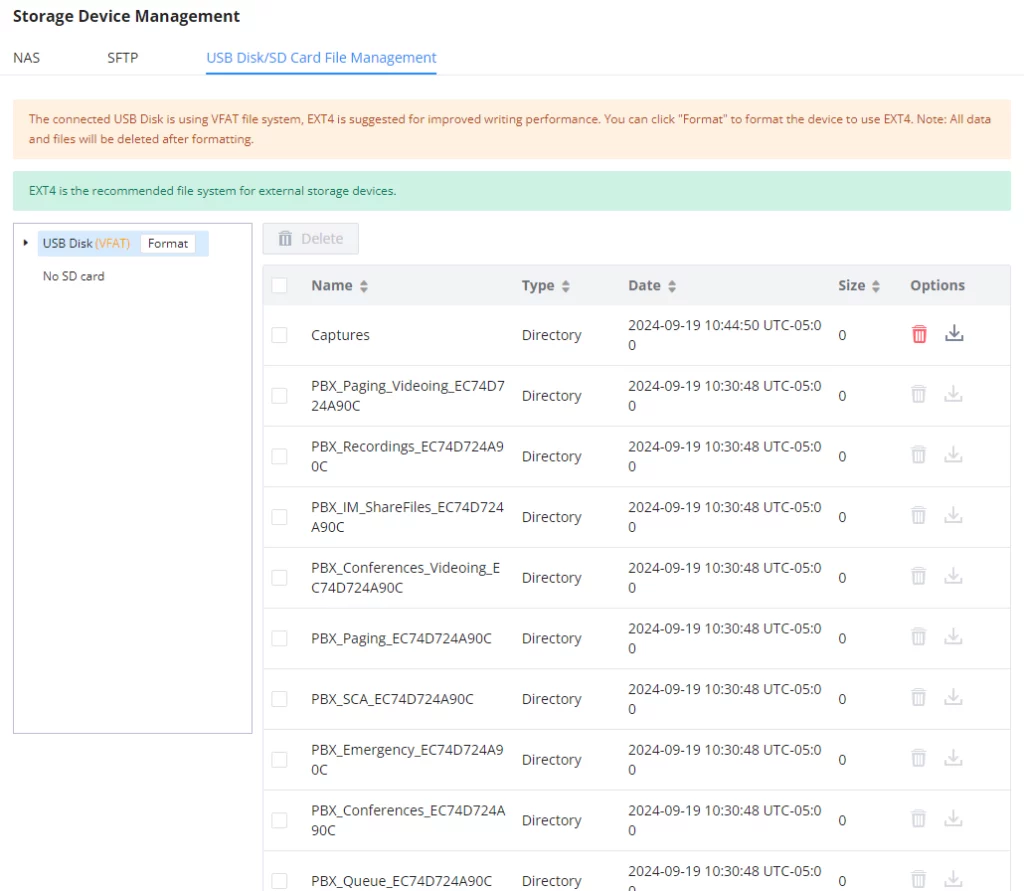Screen dimensions: 1024x891
Task: Click trash icon for PBX_IM_ShareFiles row
Action: click(x=918, y=515)
